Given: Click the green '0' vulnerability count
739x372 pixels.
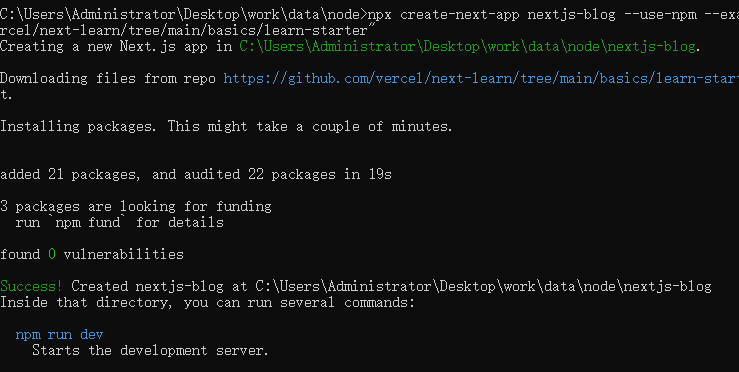Looking at the screenshot, I should [52, 254].
